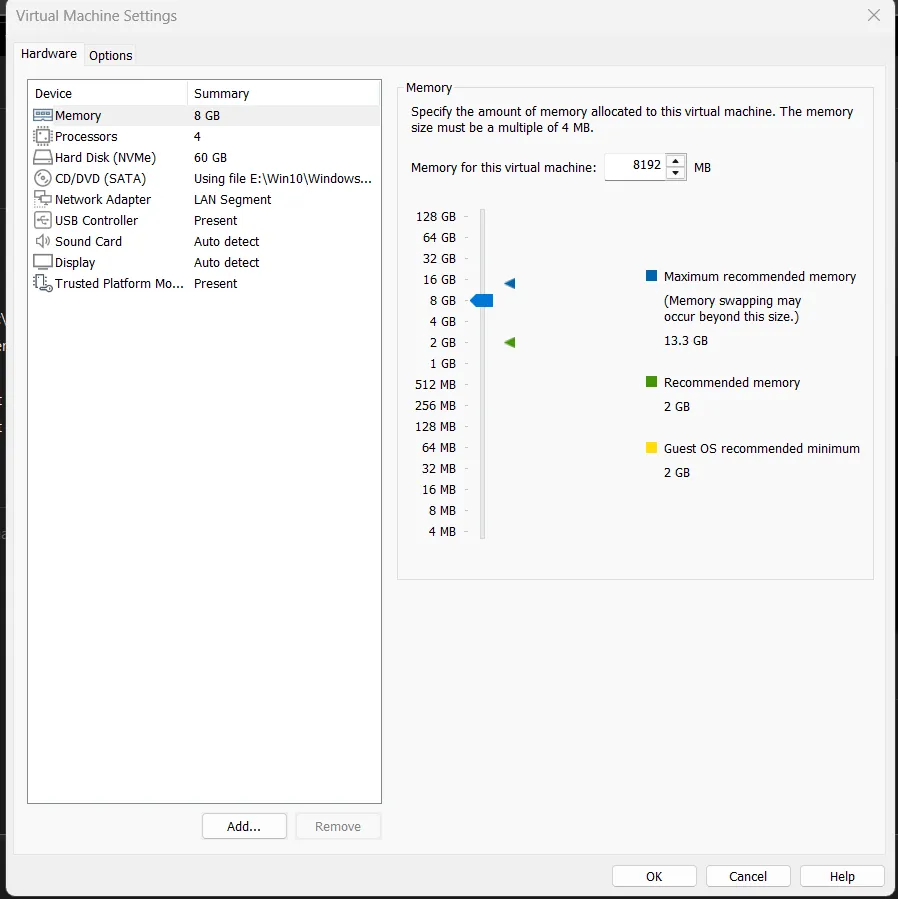The image size is (898, 899).
Task: Select the Hard Disk (NVMe) device label
Action: pyautogui.click(x=106, y=158)
